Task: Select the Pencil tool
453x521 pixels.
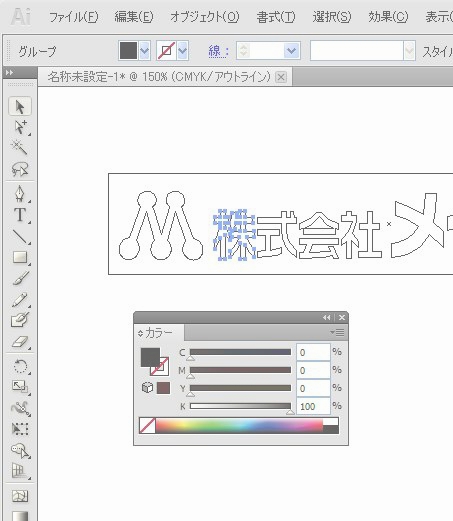Action: tap(20, 300)
